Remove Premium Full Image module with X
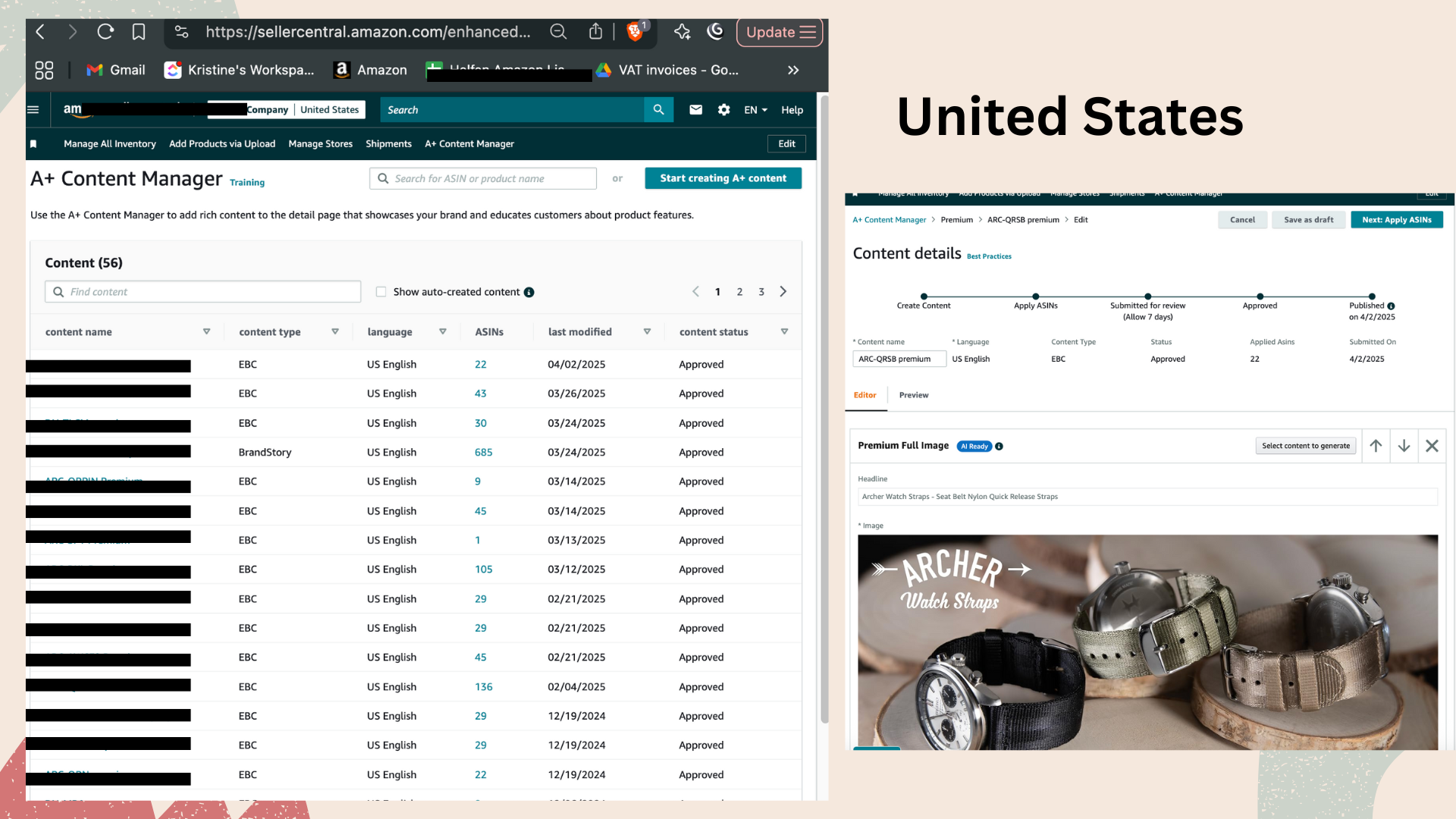Viewport: 1456px width, 819px height. coord(1432,446)
